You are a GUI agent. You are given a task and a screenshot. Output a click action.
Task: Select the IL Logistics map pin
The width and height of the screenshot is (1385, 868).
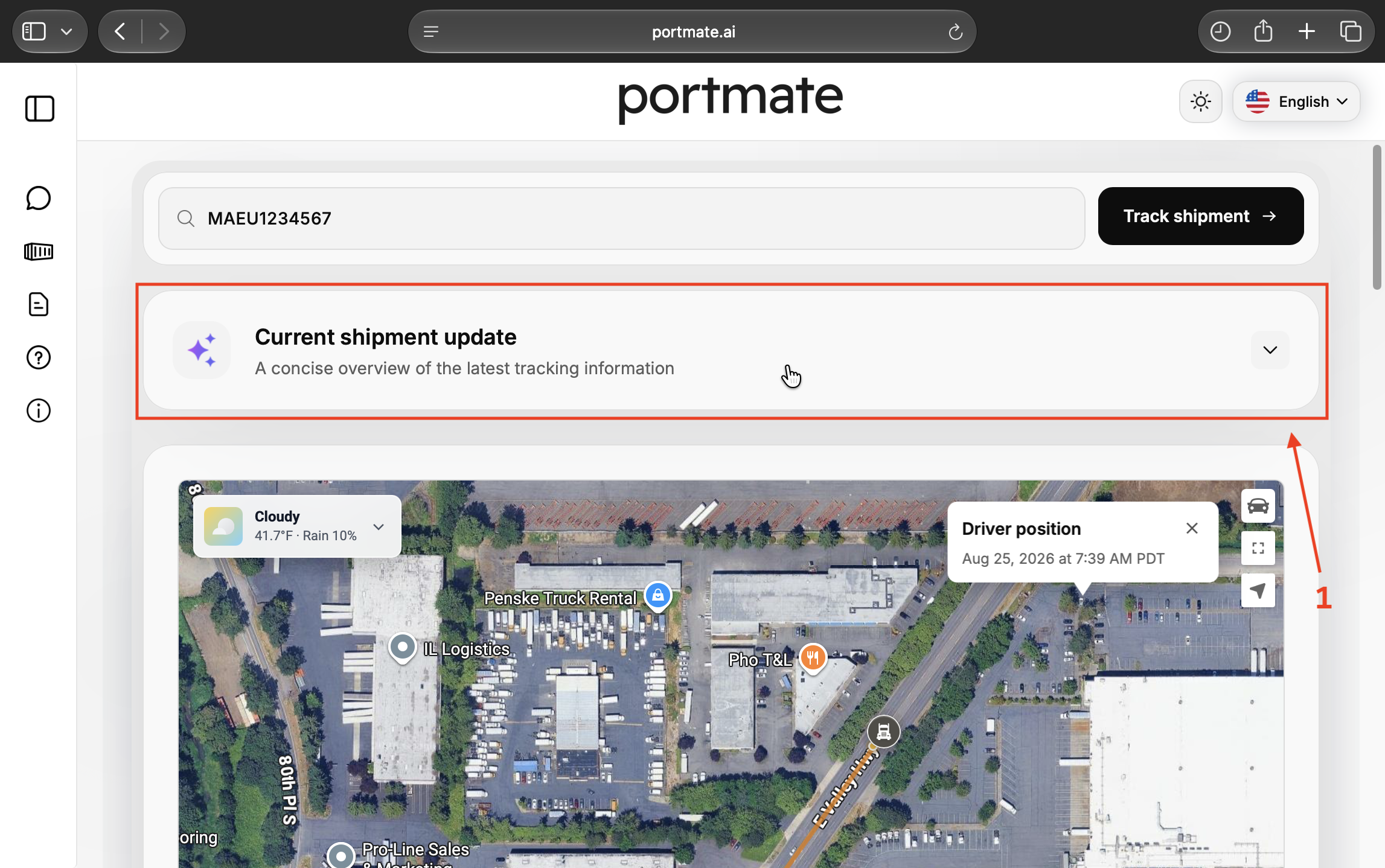coord(403,648)
